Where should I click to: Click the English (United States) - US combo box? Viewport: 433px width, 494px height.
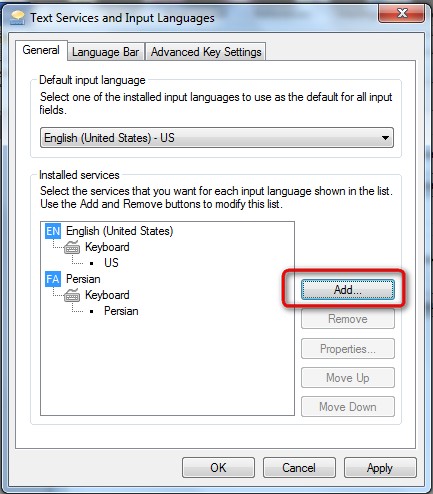click(217, 138)
